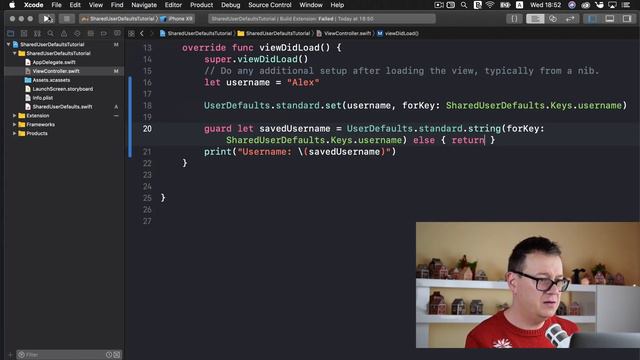The width and height of the screenshot is (640, 360).
Task: Open the Breakpoint navigator icon
Action: (x=104, y=33)
